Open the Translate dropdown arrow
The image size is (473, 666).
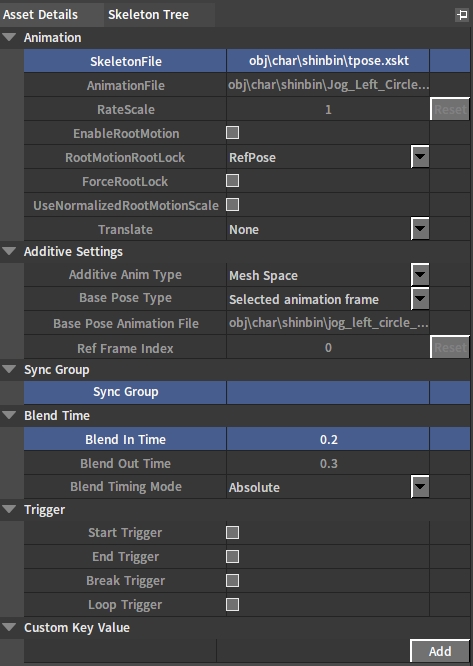coord(420,229)
